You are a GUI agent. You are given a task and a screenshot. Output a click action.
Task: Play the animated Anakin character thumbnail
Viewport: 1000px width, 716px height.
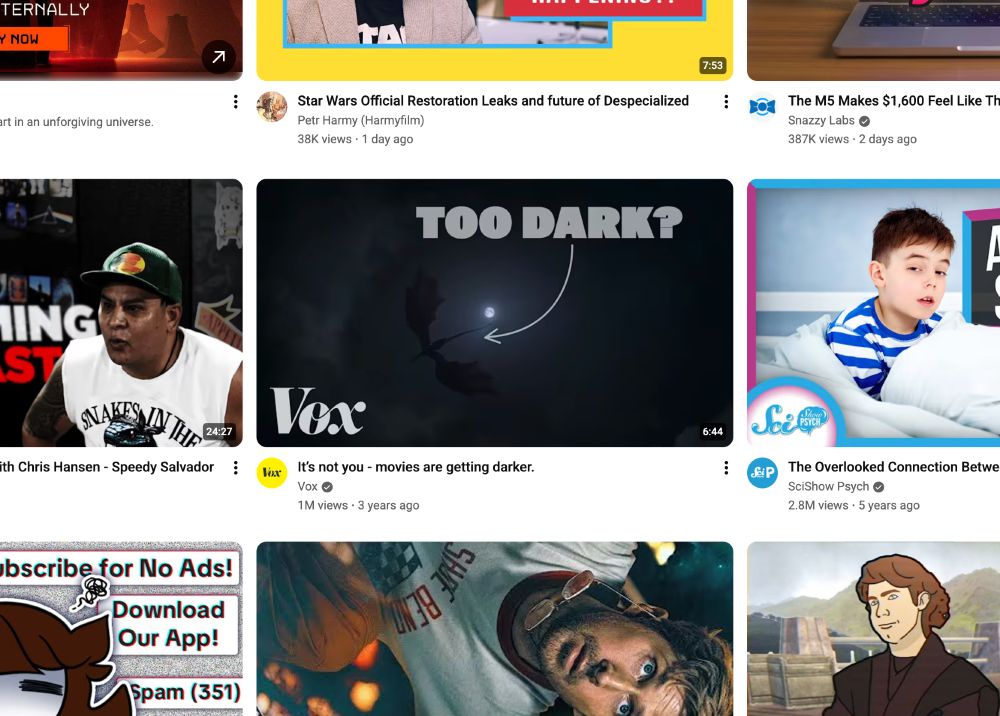(x=873, y=629)
